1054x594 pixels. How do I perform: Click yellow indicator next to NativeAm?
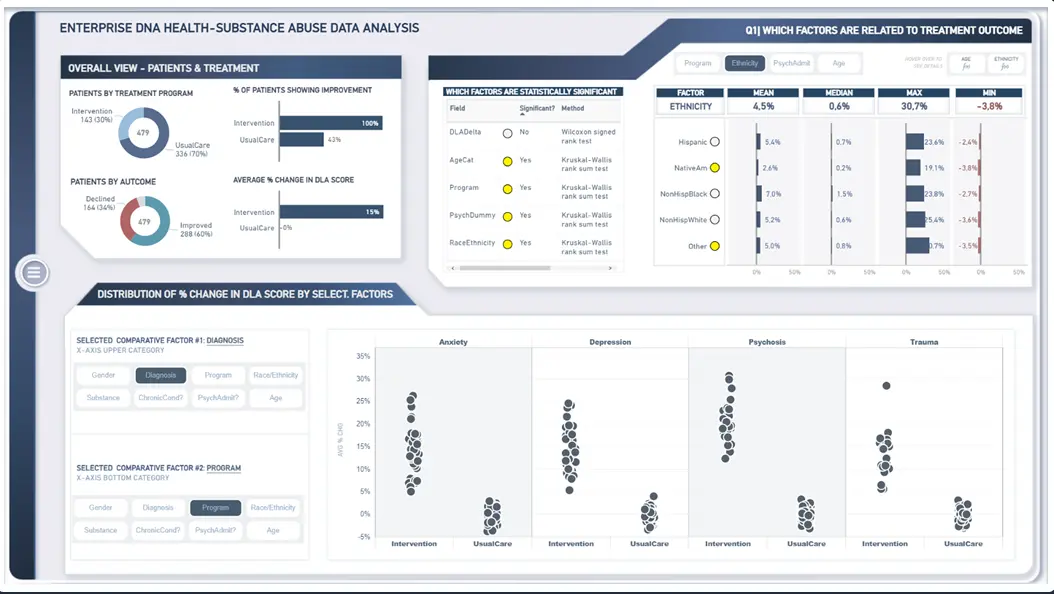click(x=714, y=168)
